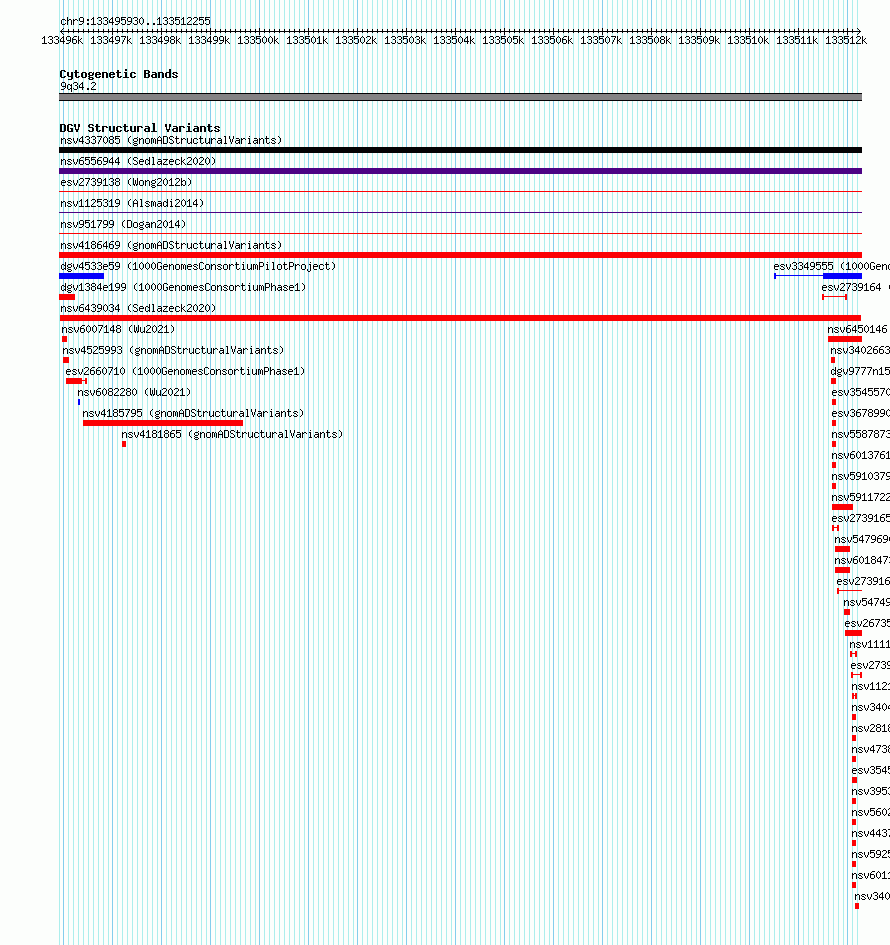
Task: Open the dgv4533e59 (1000GenomesConsortiumPilotProject) label
Action: coord(198,266)
